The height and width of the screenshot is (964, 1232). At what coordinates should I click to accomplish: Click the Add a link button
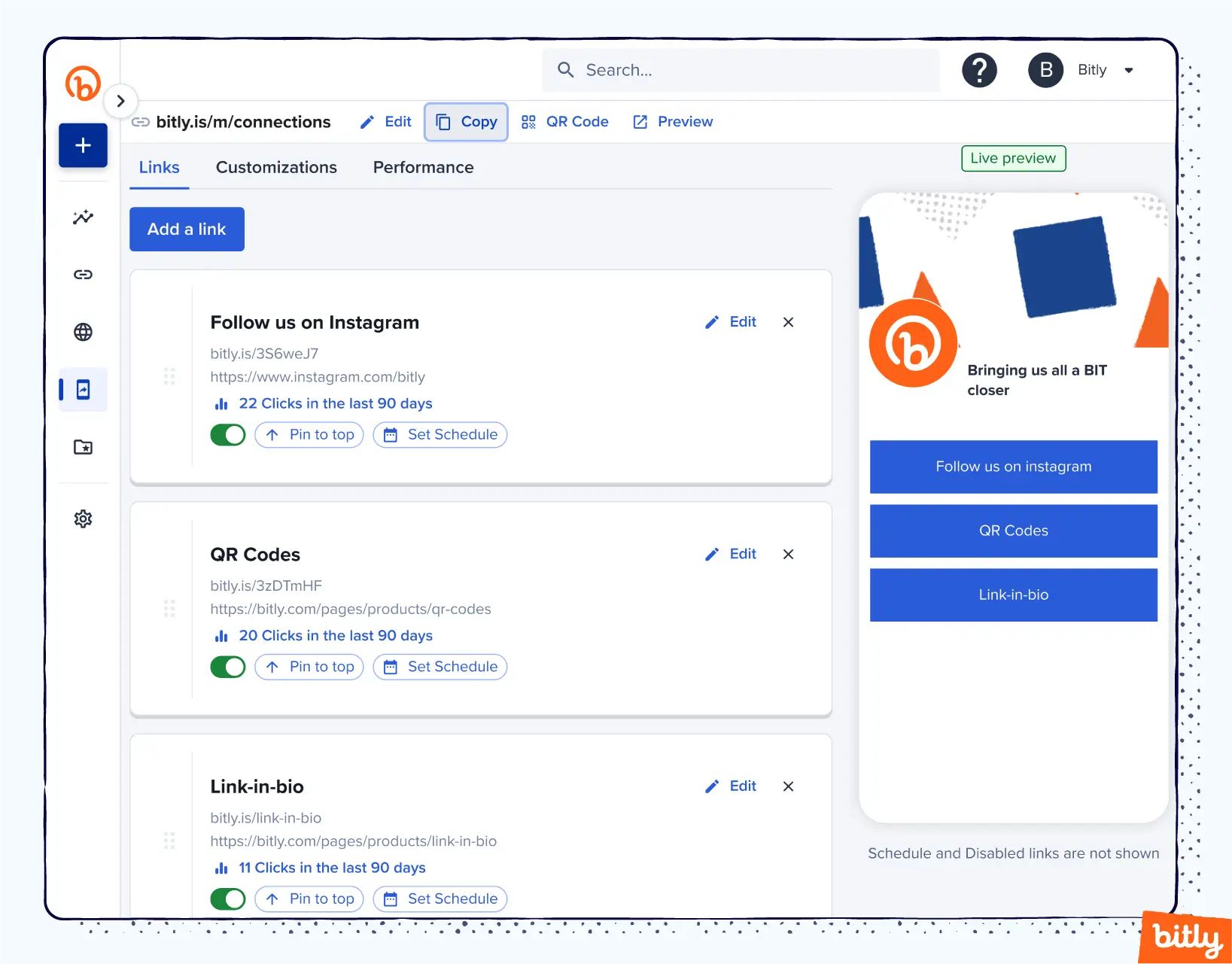click(187, 230)
